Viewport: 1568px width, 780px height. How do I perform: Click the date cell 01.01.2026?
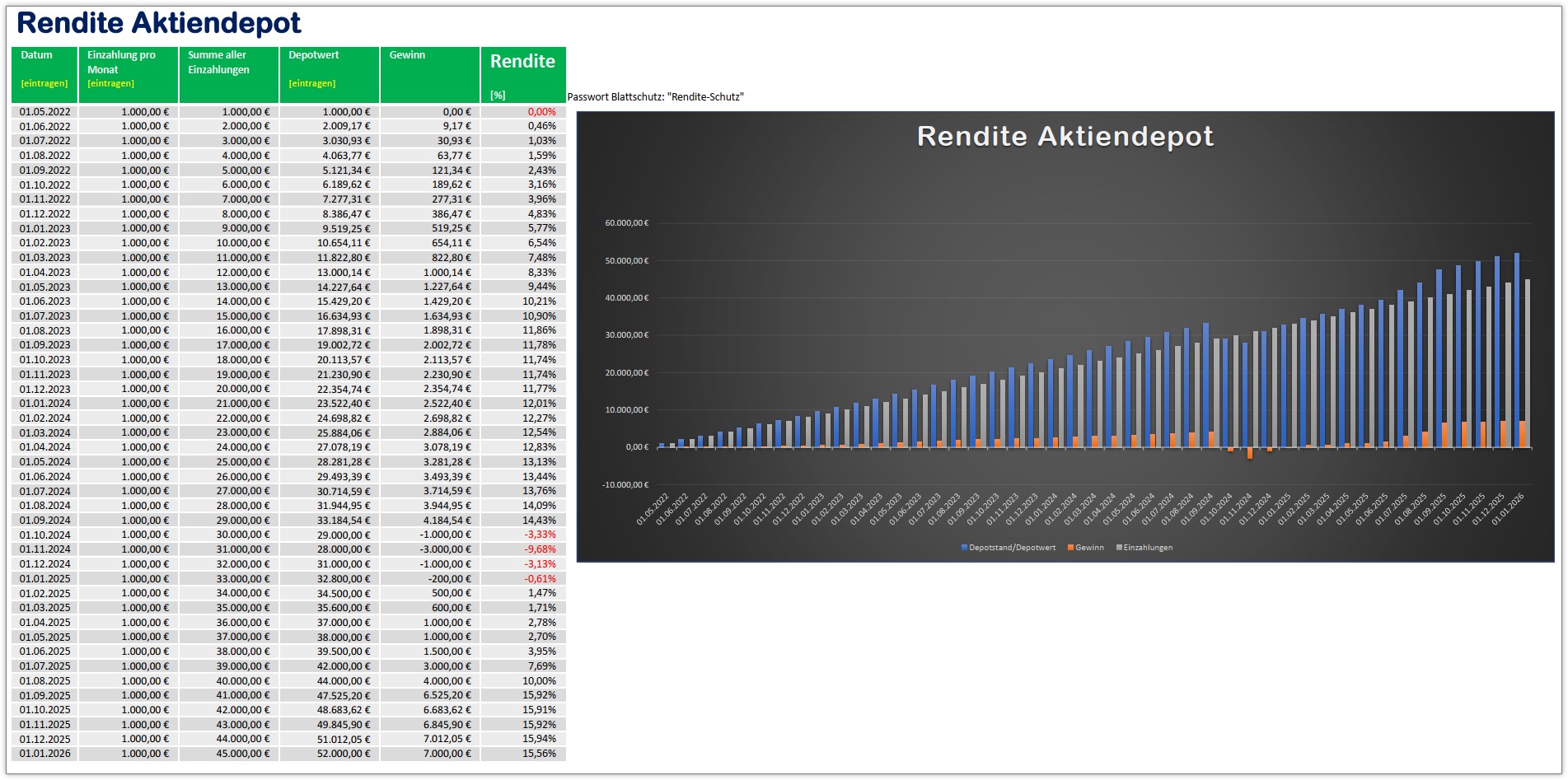(45, 754)
